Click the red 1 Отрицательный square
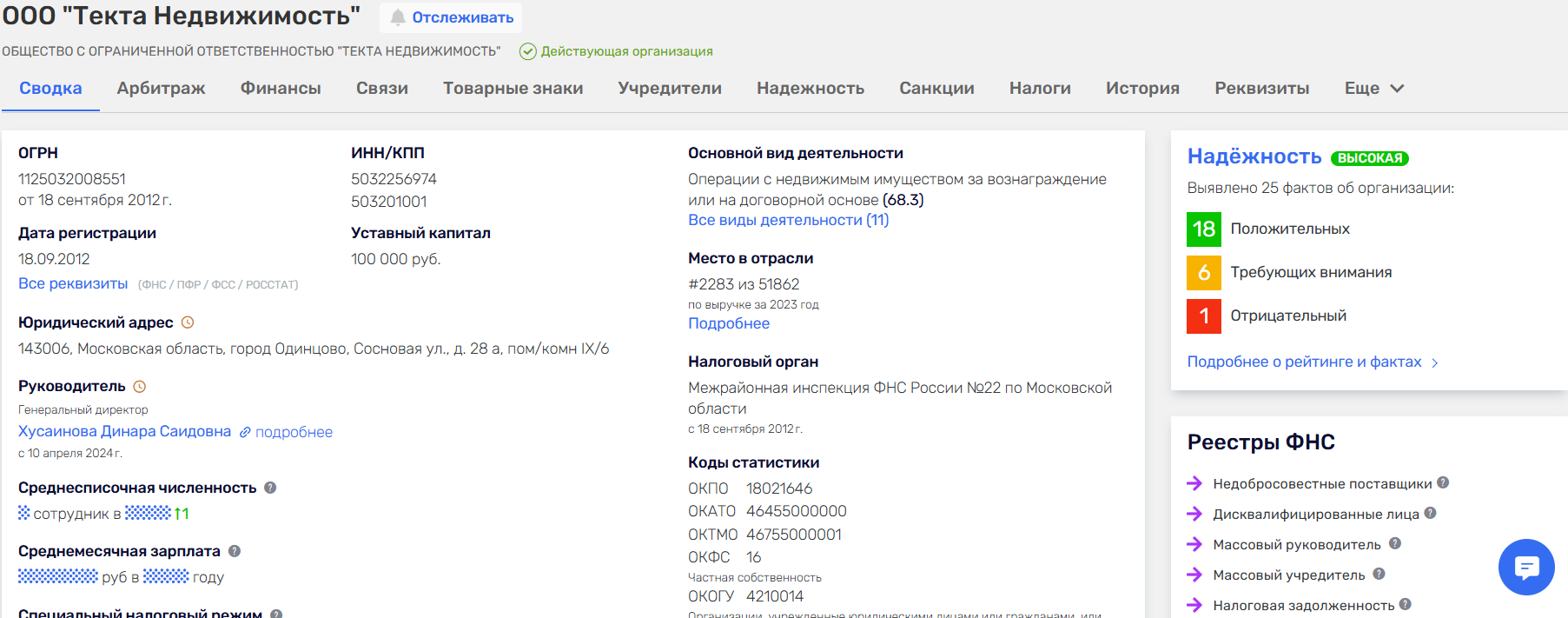This screenshot has height=618, width=1568. 1204,316
